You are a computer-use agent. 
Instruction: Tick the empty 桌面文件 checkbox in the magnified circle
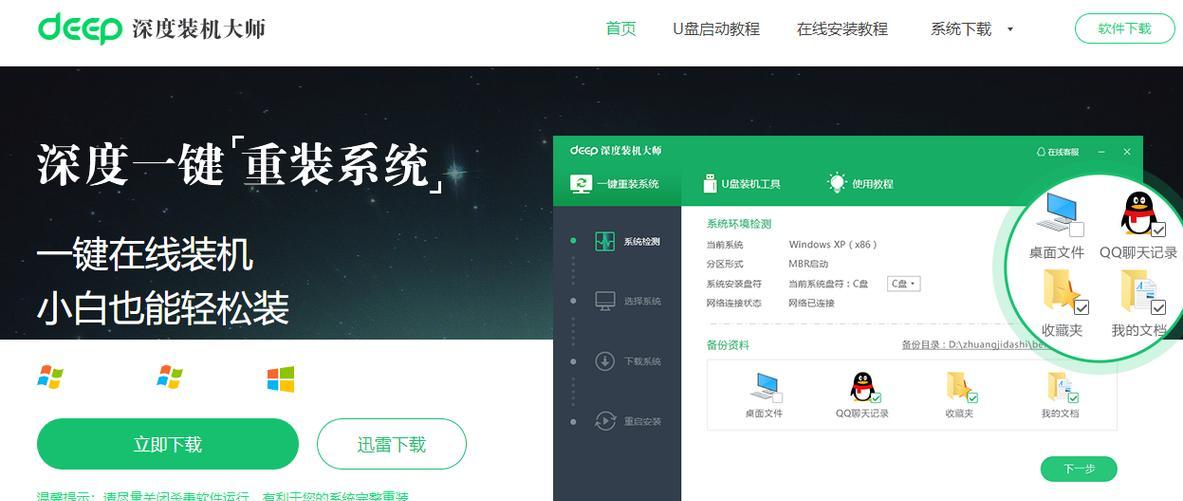click(x=1077, y=229)
